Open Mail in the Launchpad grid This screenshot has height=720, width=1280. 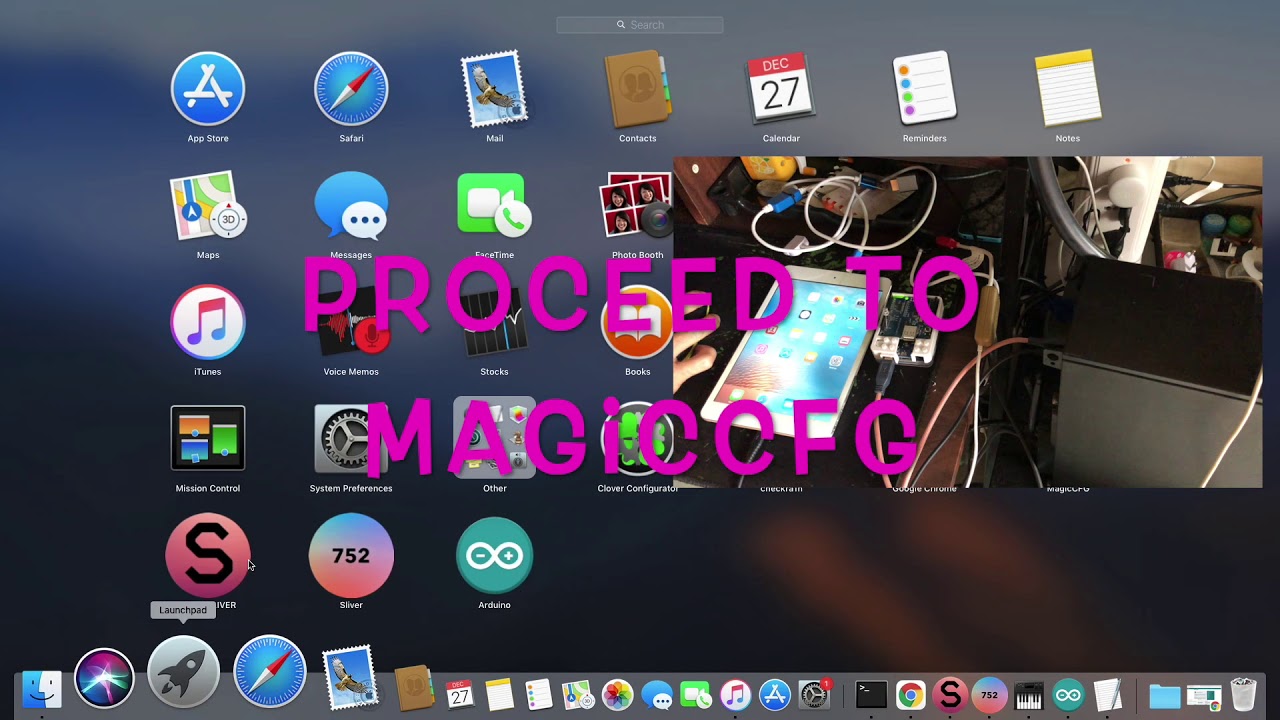495,89
